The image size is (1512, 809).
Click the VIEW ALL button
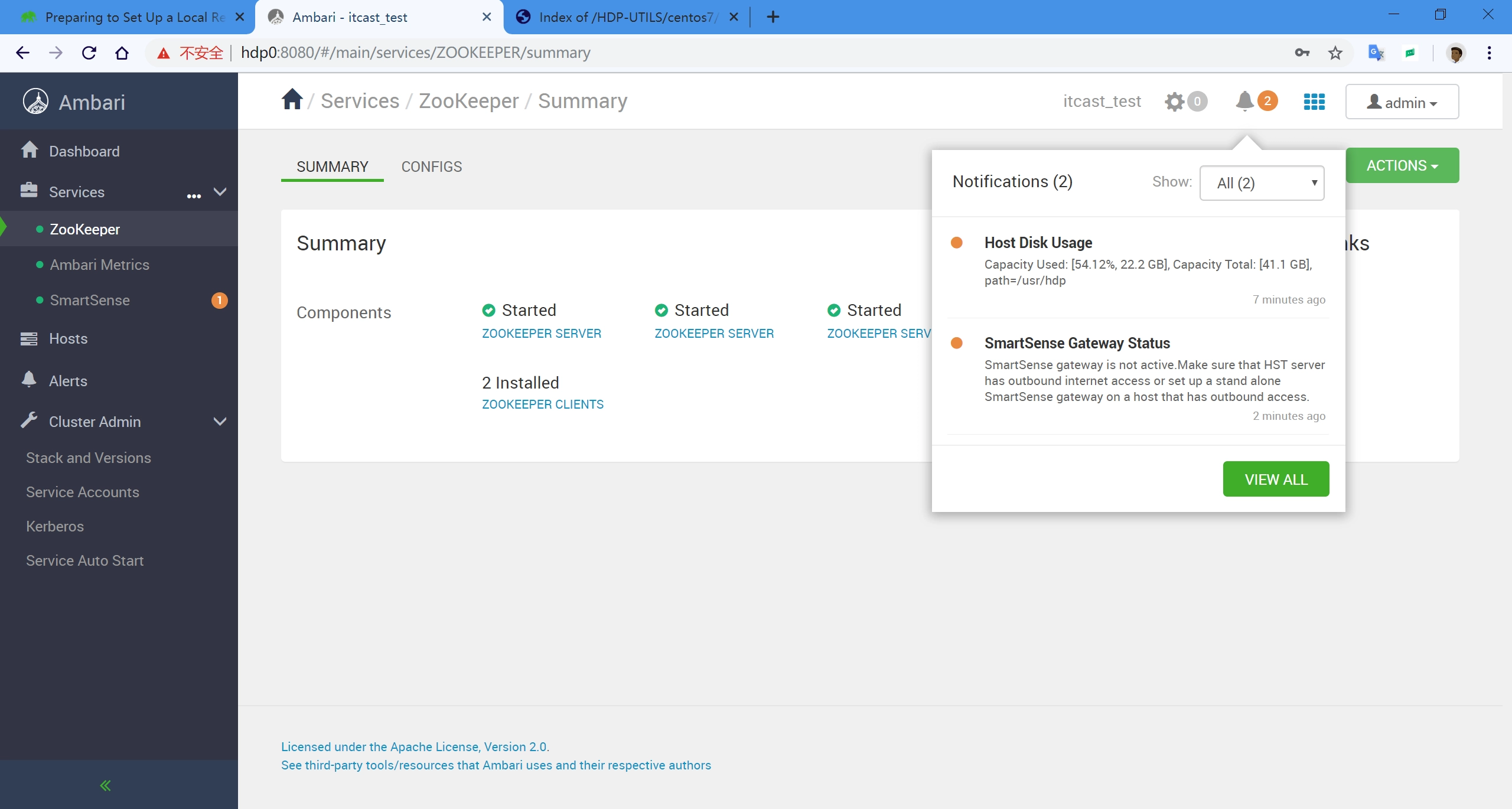1276,479
